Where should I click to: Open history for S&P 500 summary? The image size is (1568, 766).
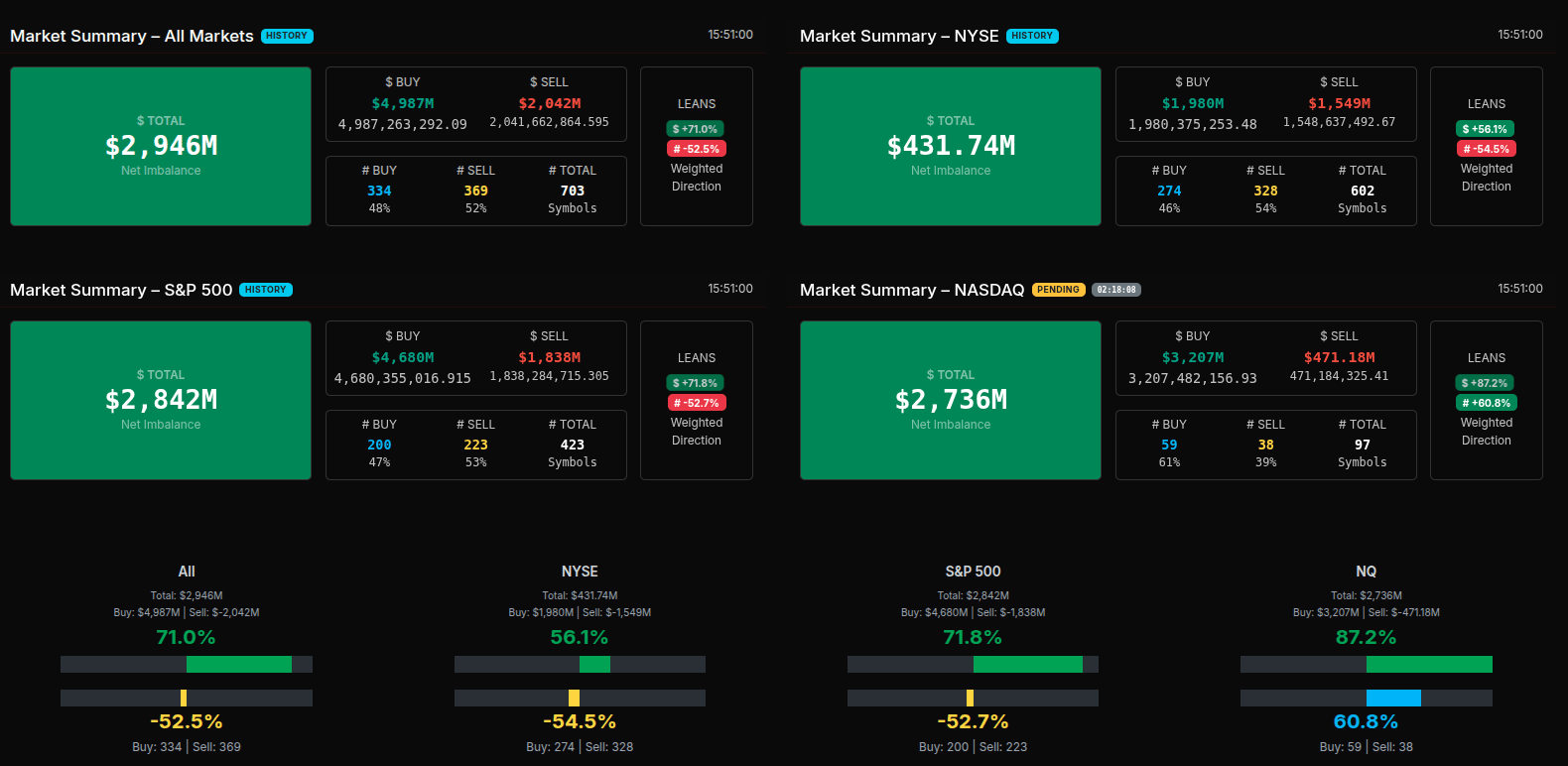click(266, 290)
